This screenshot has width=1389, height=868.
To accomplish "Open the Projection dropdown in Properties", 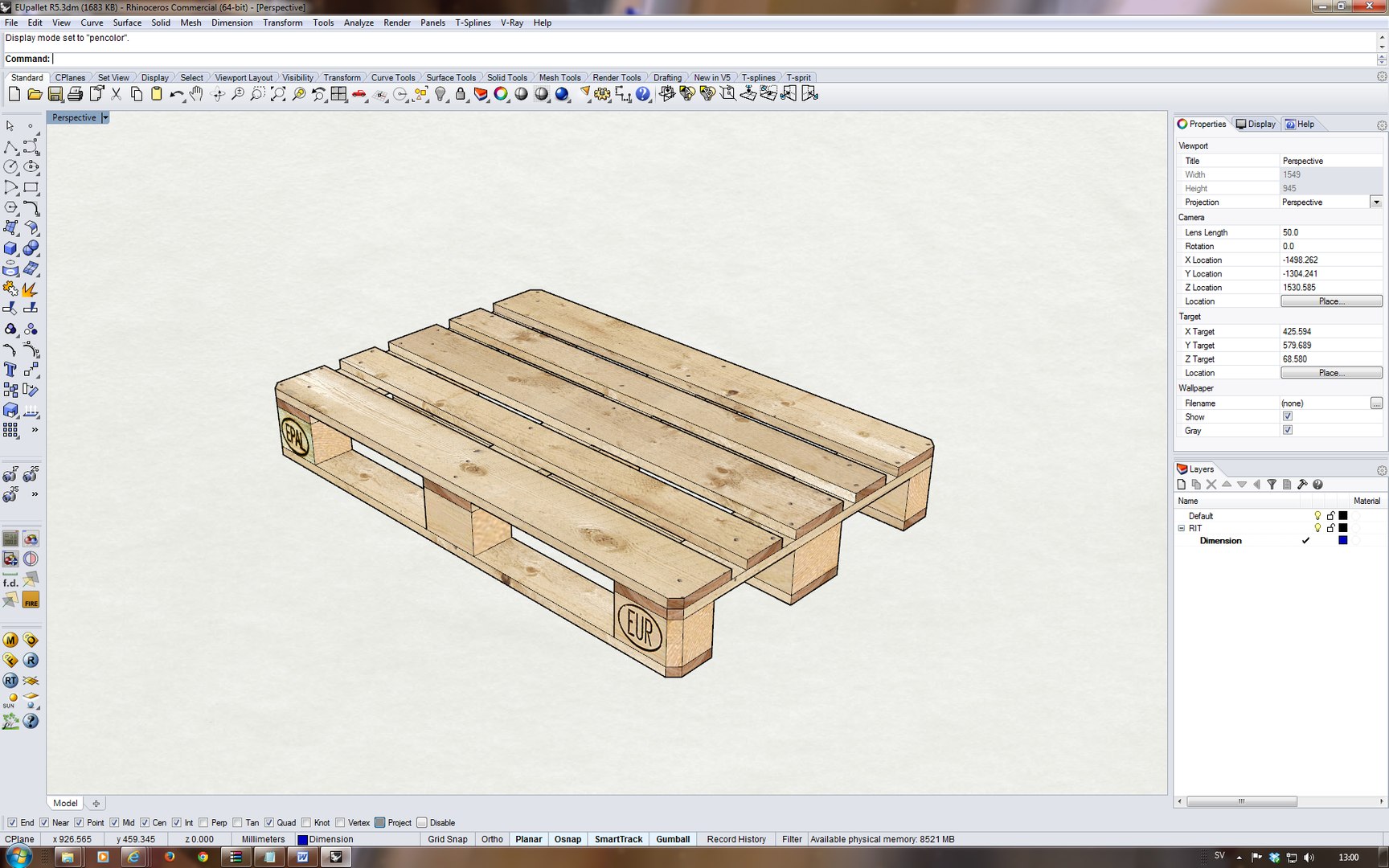I will tap(1376, 202).
